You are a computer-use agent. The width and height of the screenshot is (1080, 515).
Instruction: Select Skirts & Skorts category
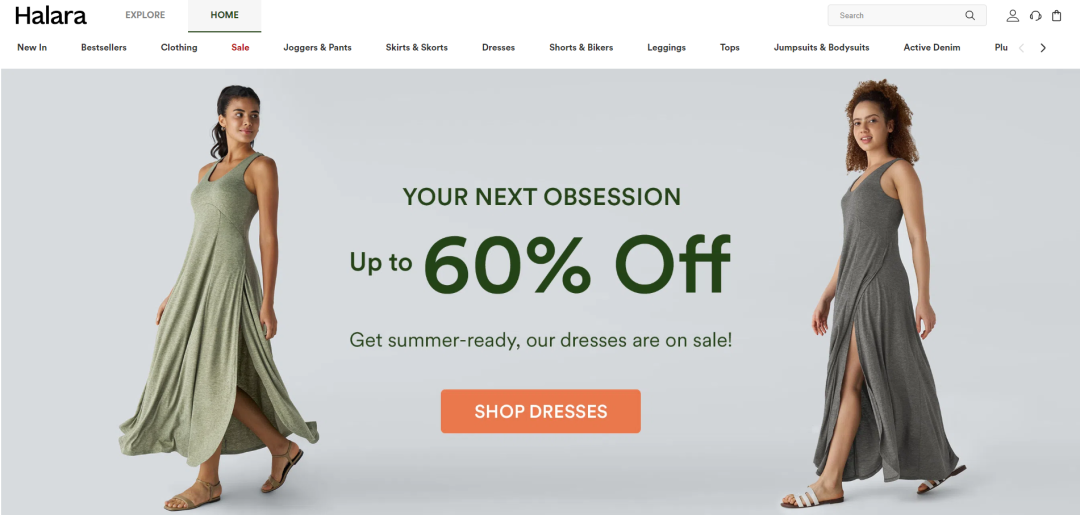click(417, 48)
